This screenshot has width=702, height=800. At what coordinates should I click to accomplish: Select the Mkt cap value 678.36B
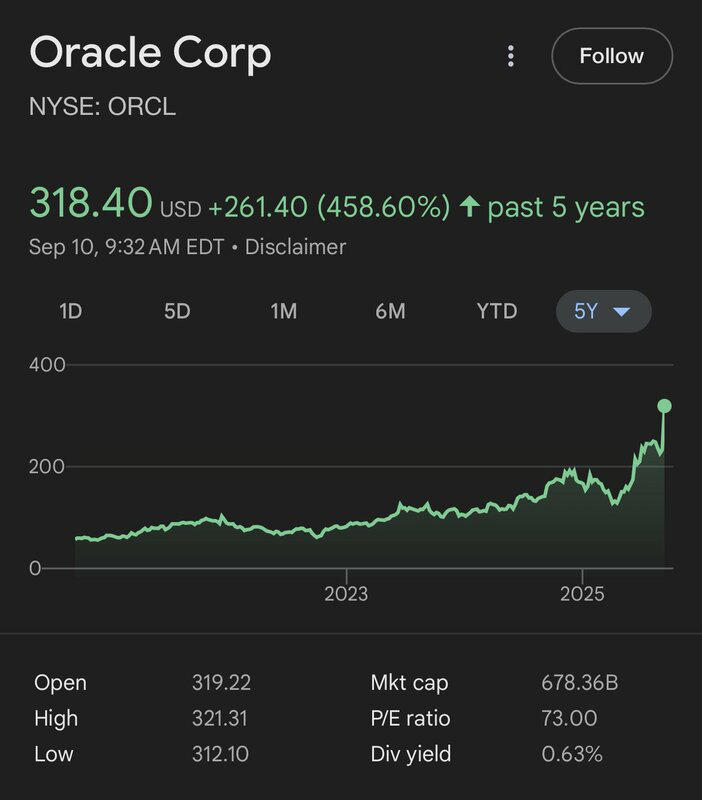[579, 683]
